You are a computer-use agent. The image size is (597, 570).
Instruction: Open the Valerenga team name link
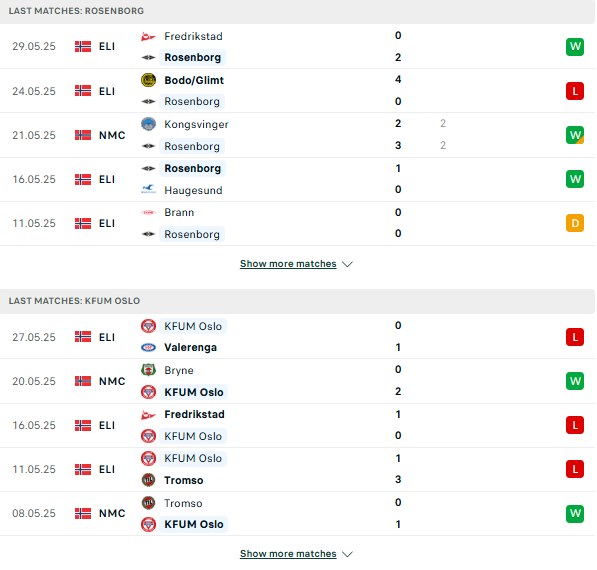pyautogui.click(x=190, y=347)
